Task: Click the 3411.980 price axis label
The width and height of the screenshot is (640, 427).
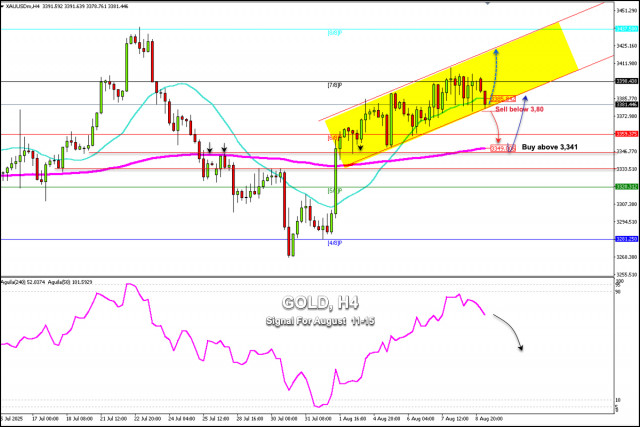Action: (x=627, y=63)
